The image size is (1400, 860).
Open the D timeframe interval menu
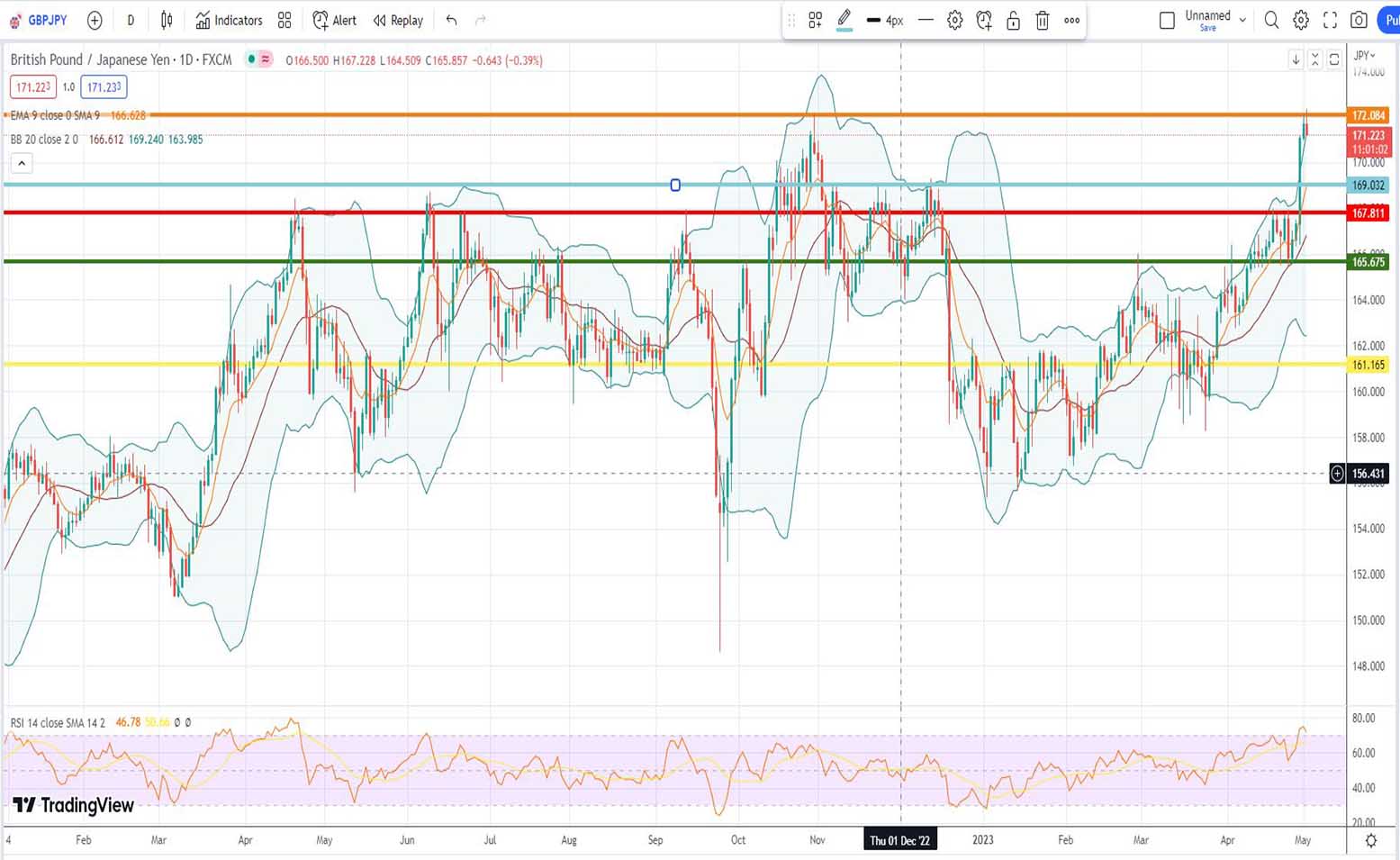131,20
